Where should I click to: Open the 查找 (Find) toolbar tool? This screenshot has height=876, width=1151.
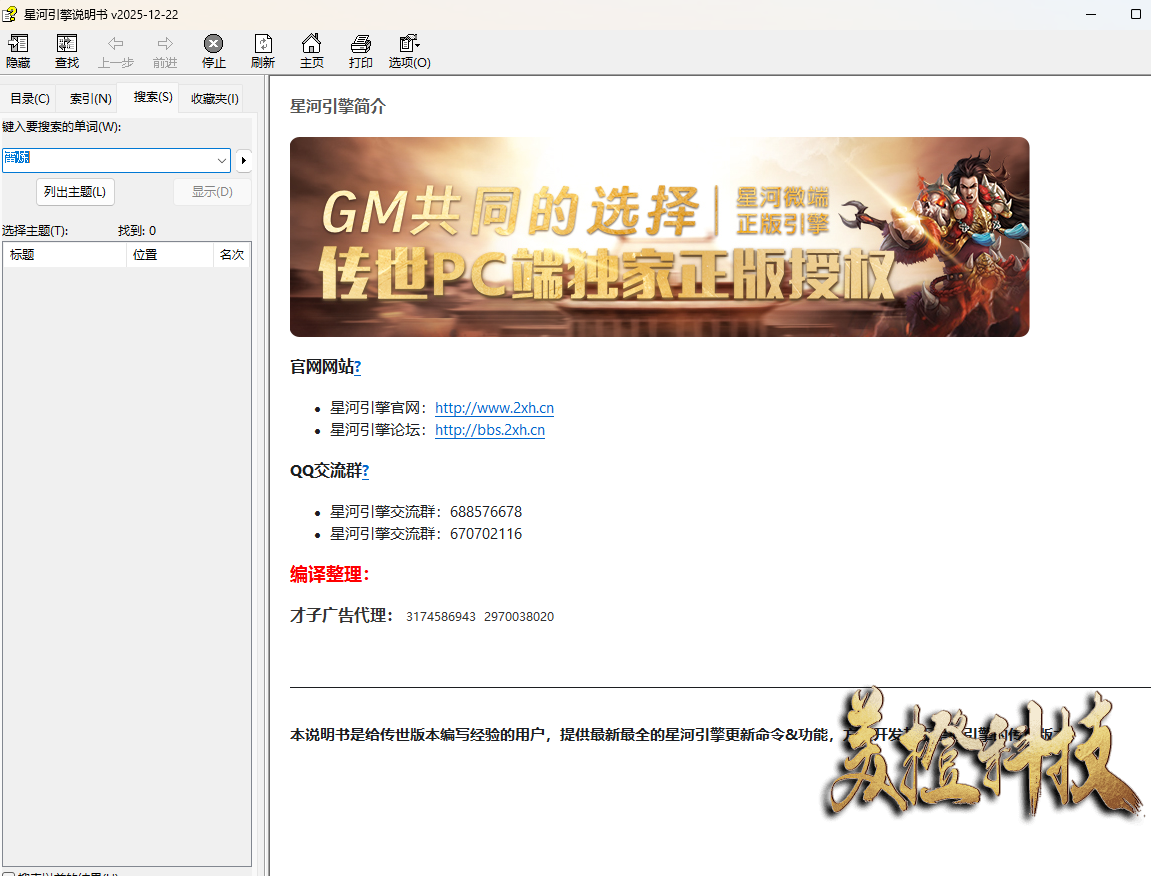point(67,45)
